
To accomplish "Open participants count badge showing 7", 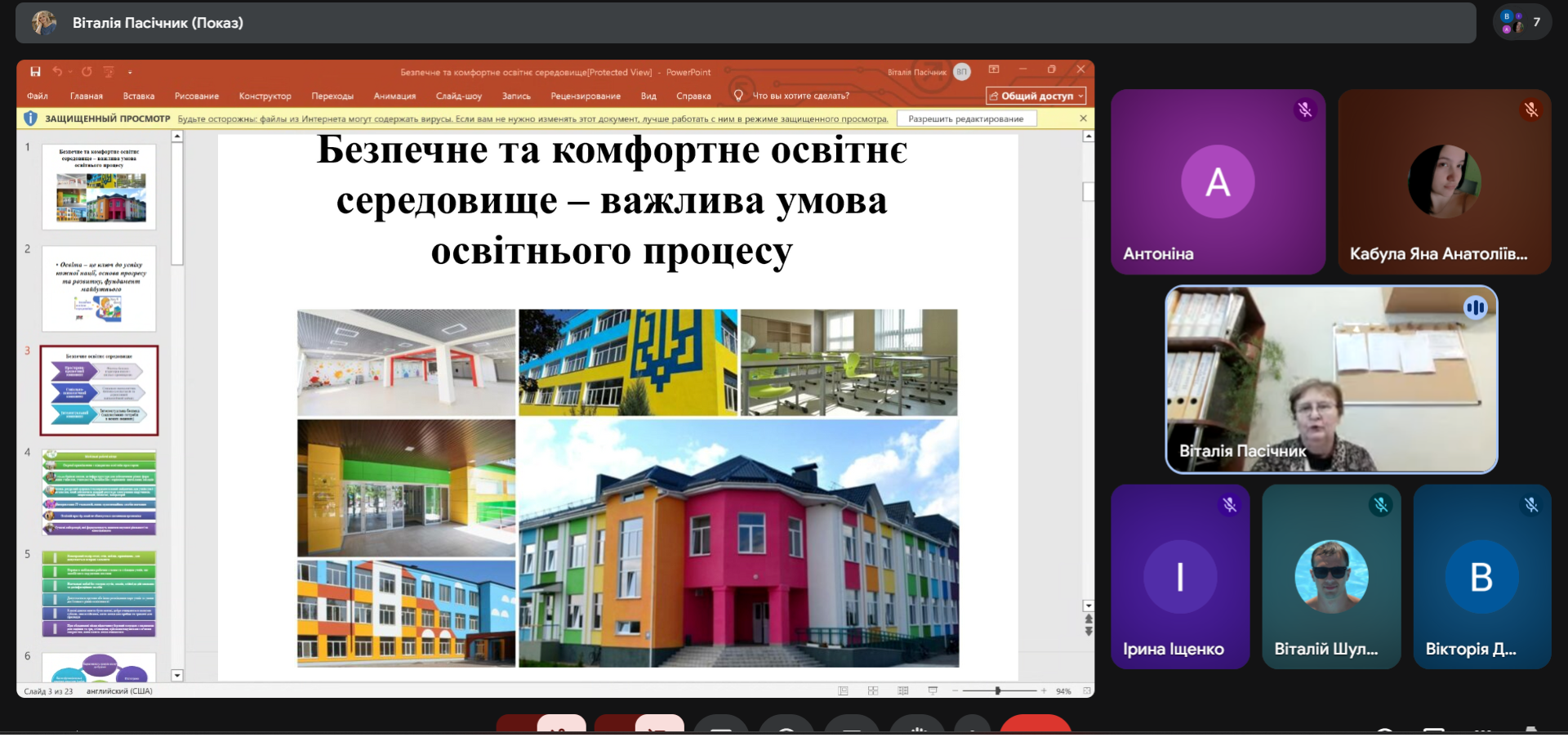I will (1522, 23).
